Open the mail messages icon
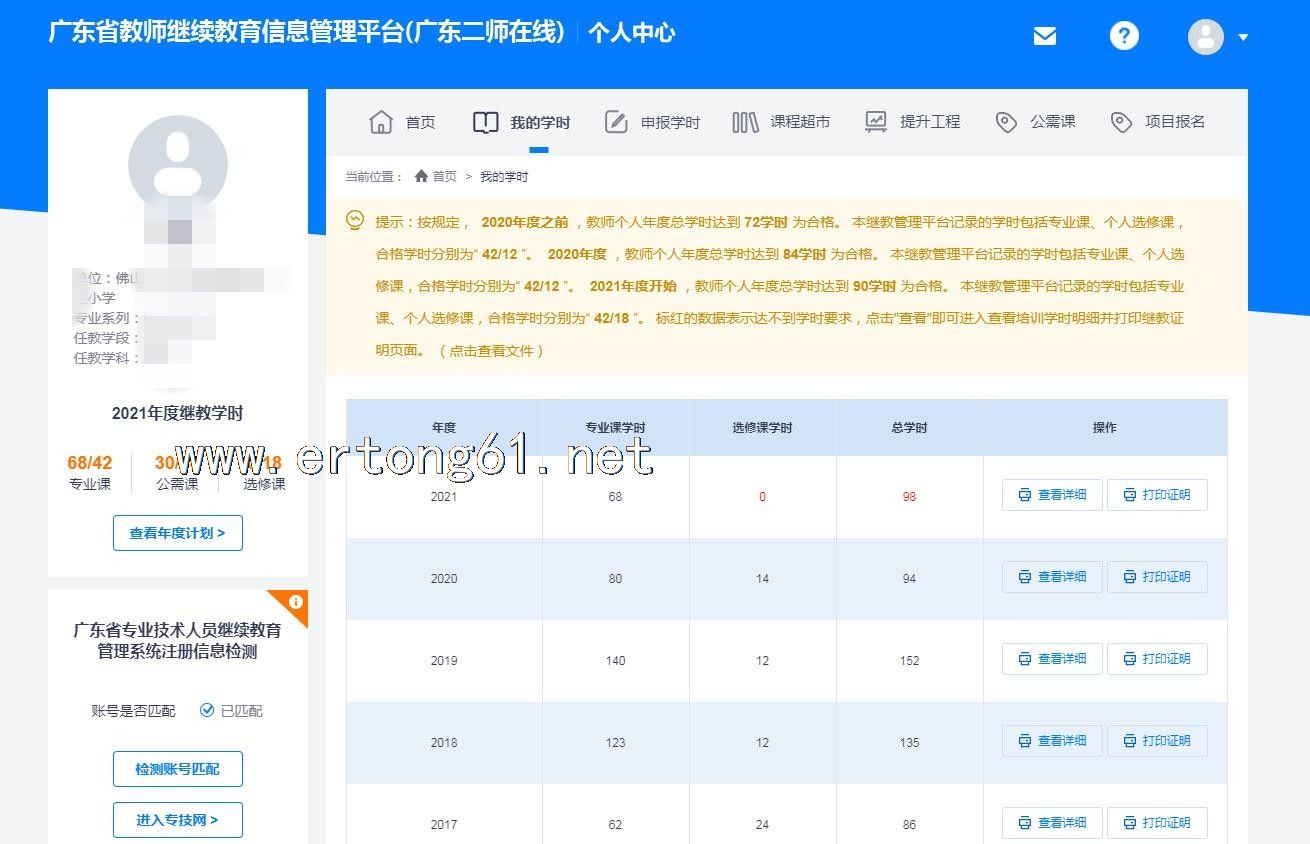Viewport: 1310px width, 844px height. click(x=1044, y=36)
